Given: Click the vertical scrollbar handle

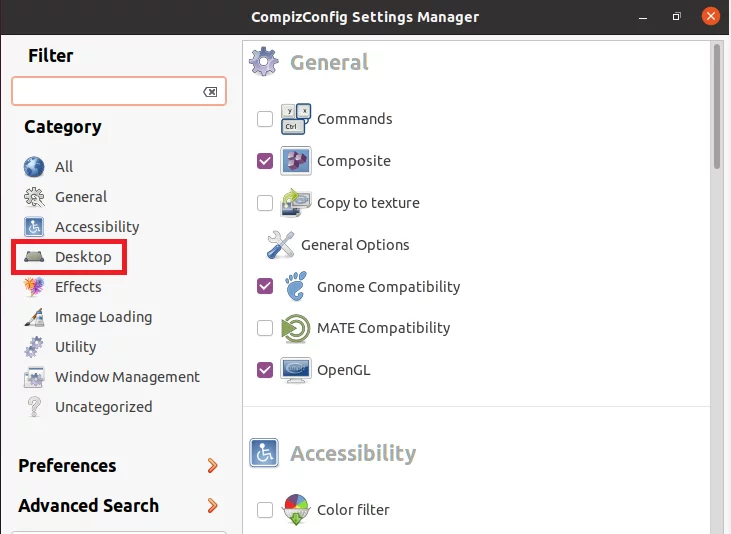Looking at the screenshot, I should coord(717,107).
